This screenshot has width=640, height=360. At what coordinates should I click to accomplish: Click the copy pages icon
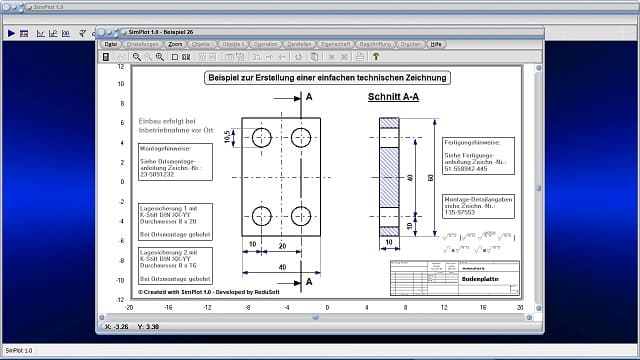click(x=314, y=57)
